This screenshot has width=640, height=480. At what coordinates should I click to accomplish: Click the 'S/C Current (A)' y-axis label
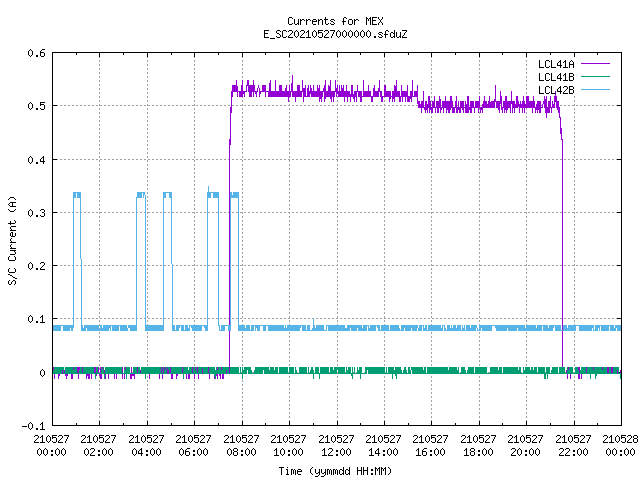click(x=12, y=240)
